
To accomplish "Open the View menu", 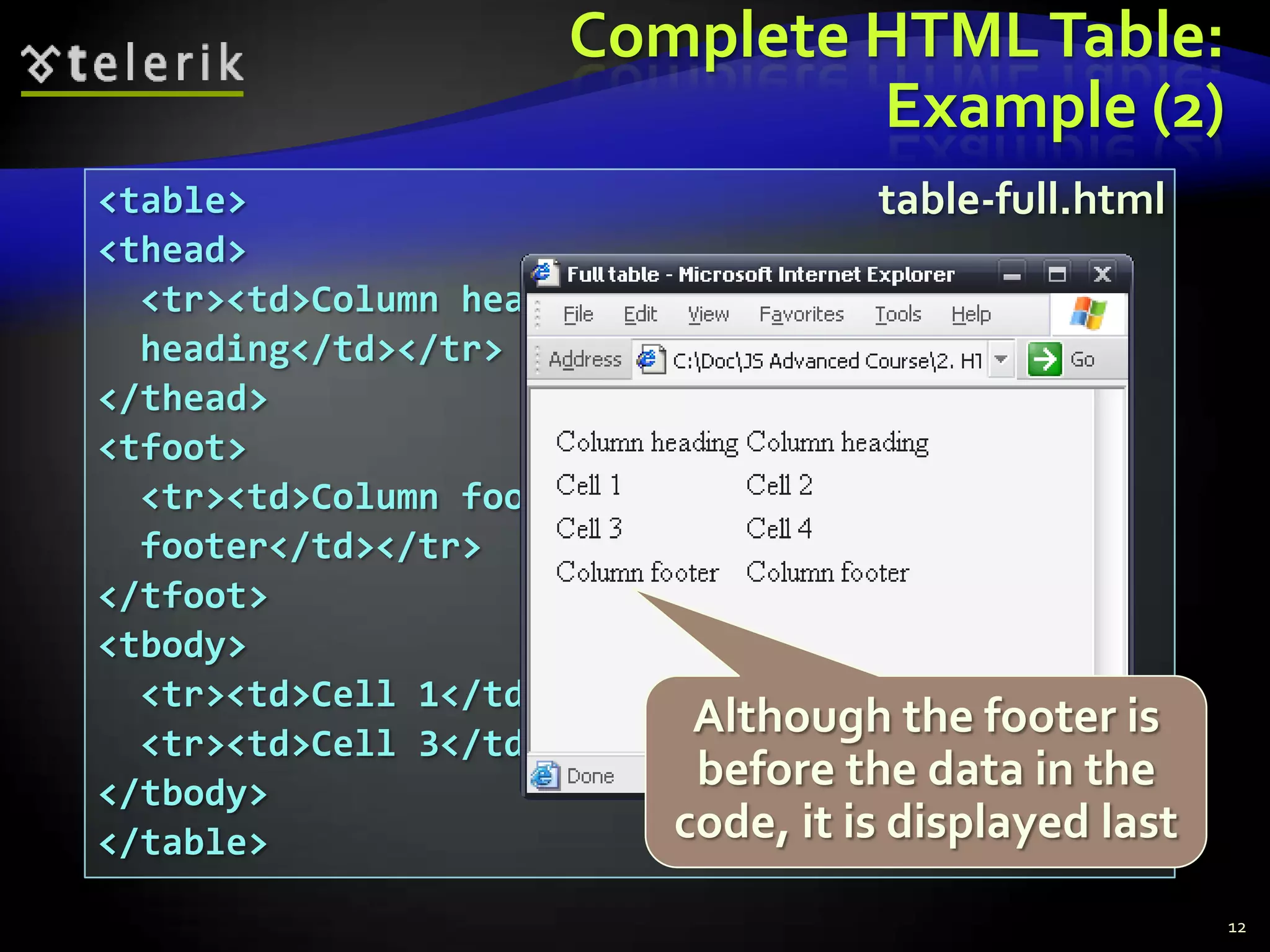I will click(x=708, y=314).
